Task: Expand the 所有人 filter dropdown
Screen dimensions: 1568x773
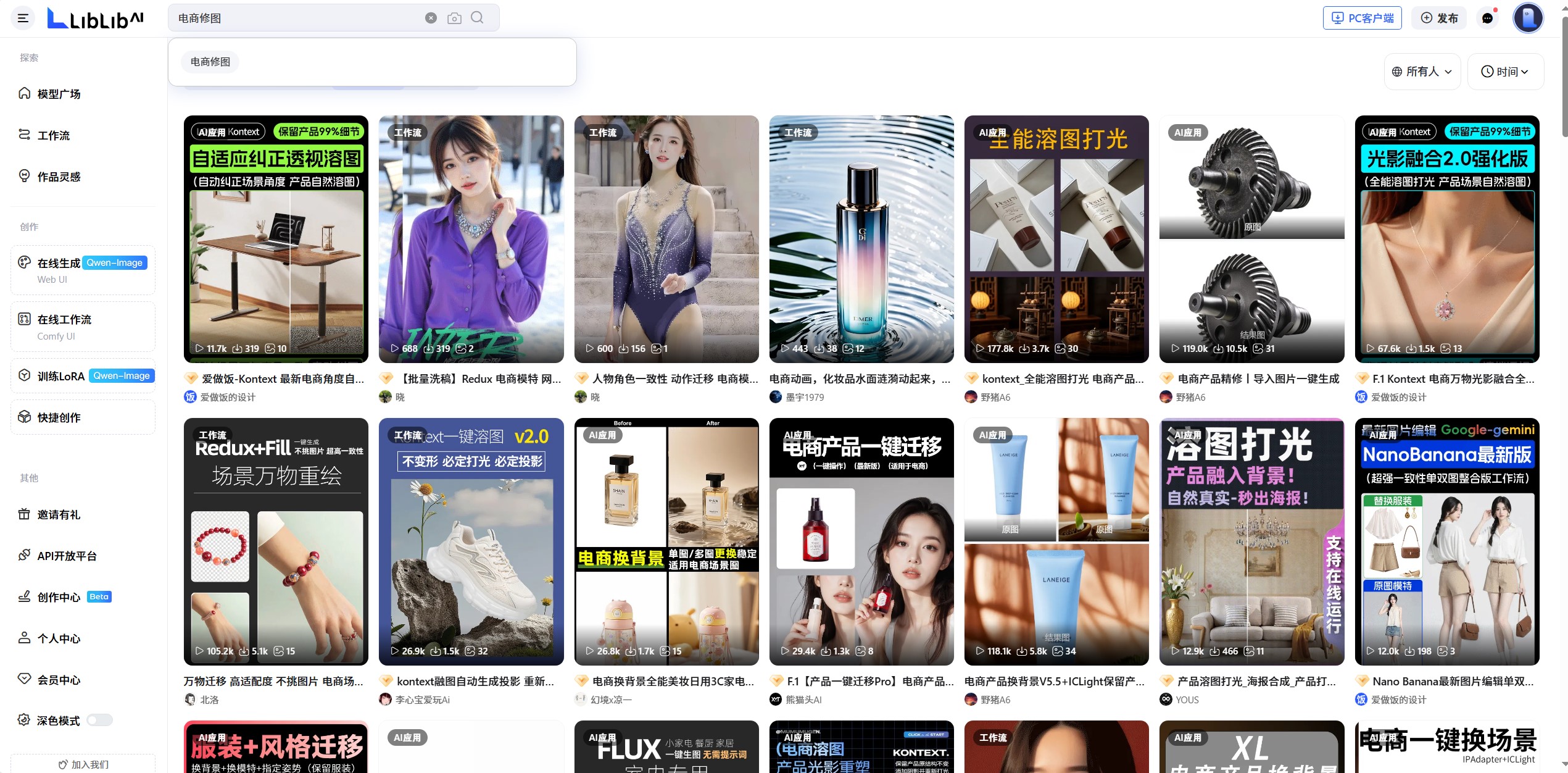Action: point(1422,72)
